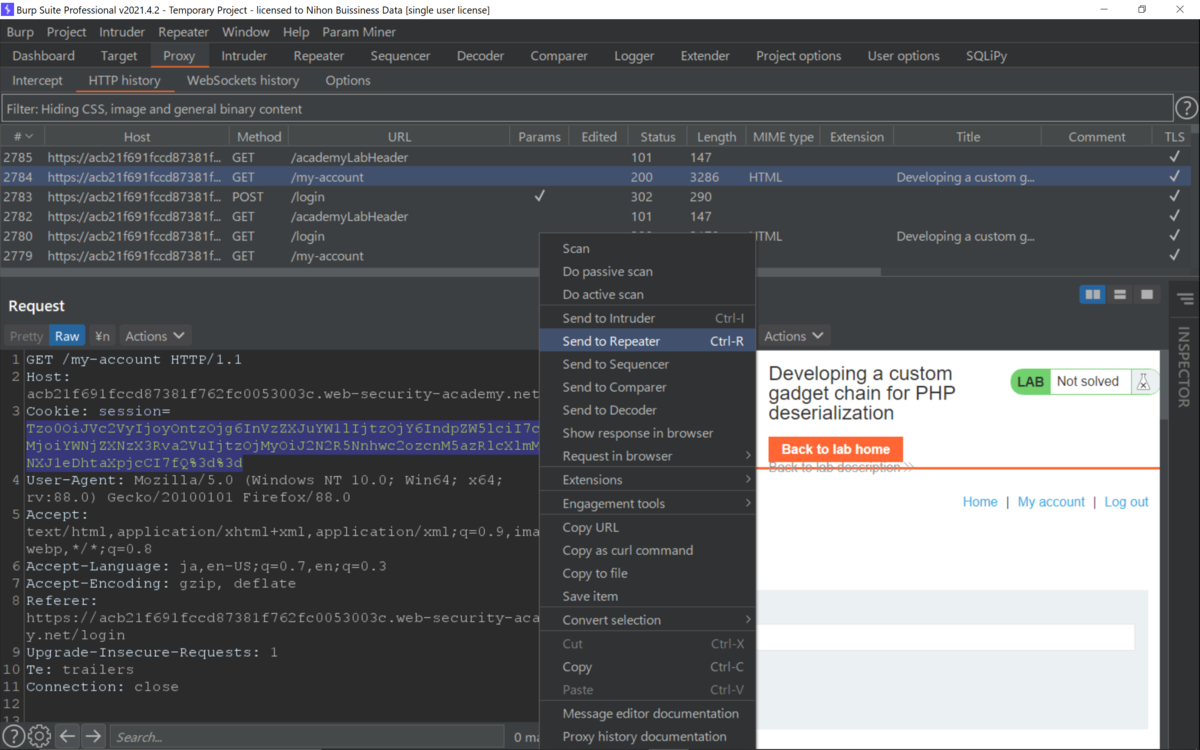Select Scan in context menu
1200x750 pixels.
click(x=647, y=248)
